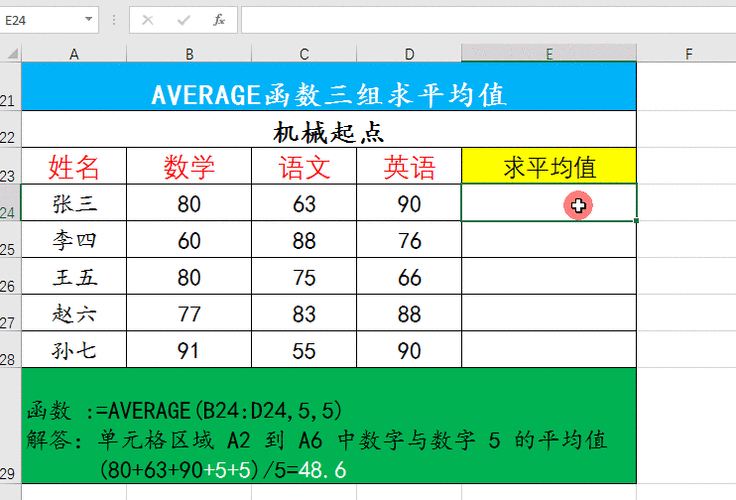This screenshot has width=736, height=500.
Task: Select row 25 header
Action: coord(10,239)
